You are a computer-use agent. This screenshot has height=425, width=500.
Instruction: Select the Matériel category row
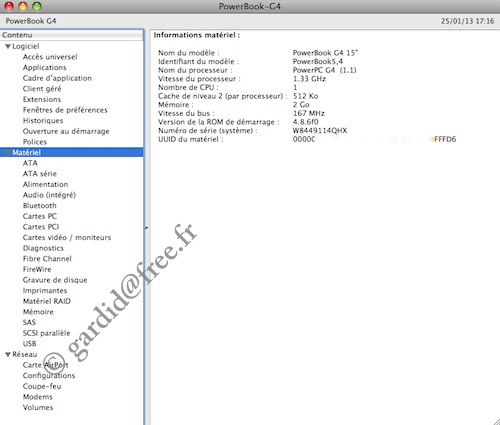pyautogui.click(x=72, y=152)
